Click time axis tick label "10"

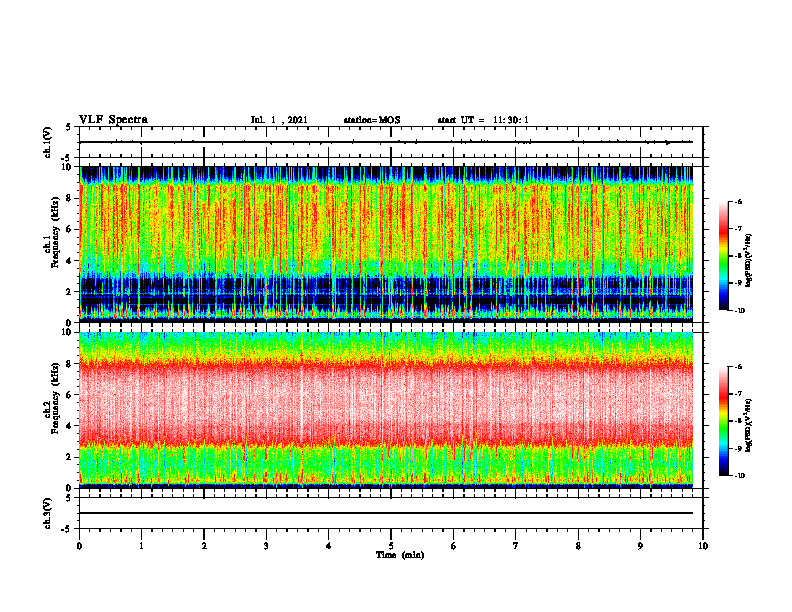click(x=703, y=546)
